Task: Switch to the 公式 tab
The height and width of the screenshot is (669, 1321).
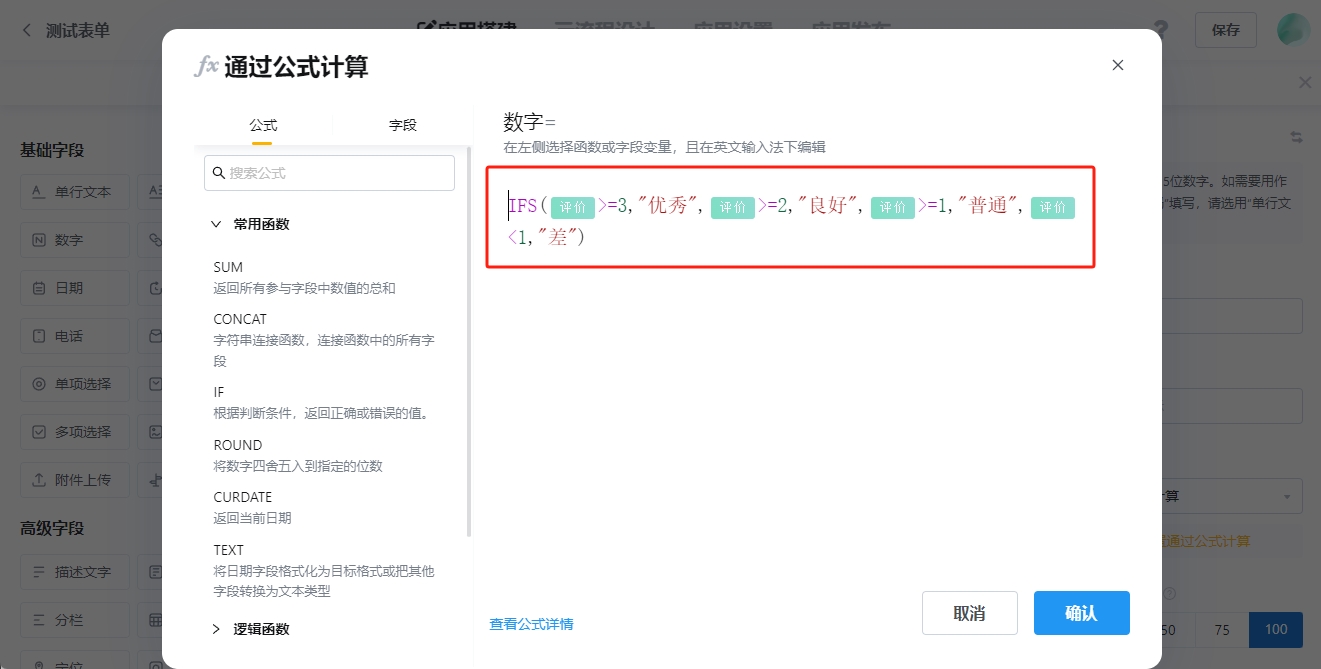Action: tap(263, 125)
